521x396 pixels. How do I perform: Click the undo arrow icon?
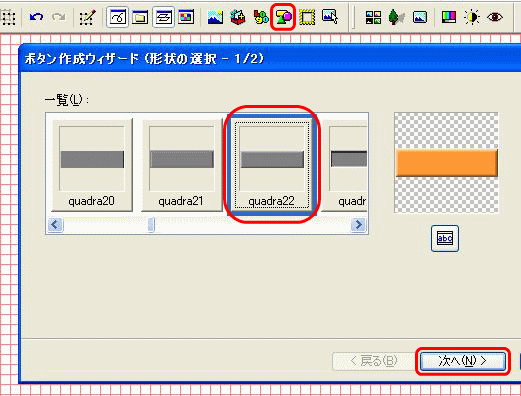pyautogui.click(x=36, y=17)
